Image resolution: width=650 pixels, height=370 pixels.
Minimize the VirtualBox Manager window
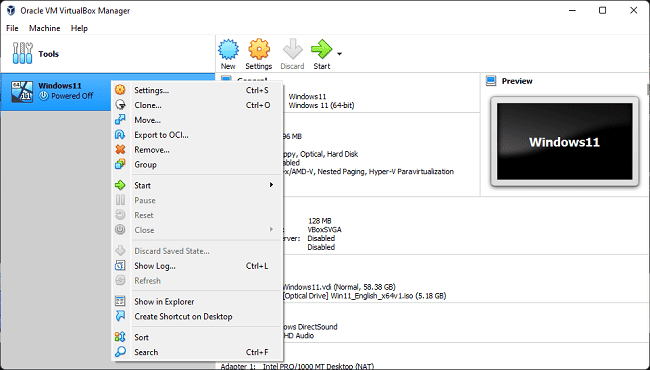click(x=572, y=10)
